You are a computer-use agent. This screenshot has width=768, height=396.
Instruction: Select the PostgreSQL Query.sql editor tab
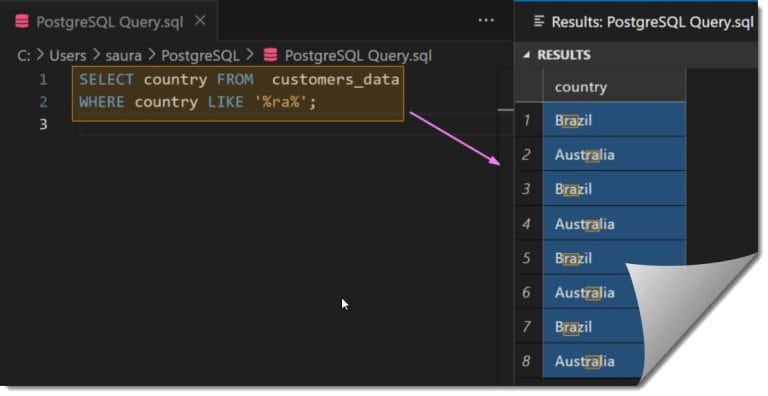pyautogui.click(x=109, y=21)
